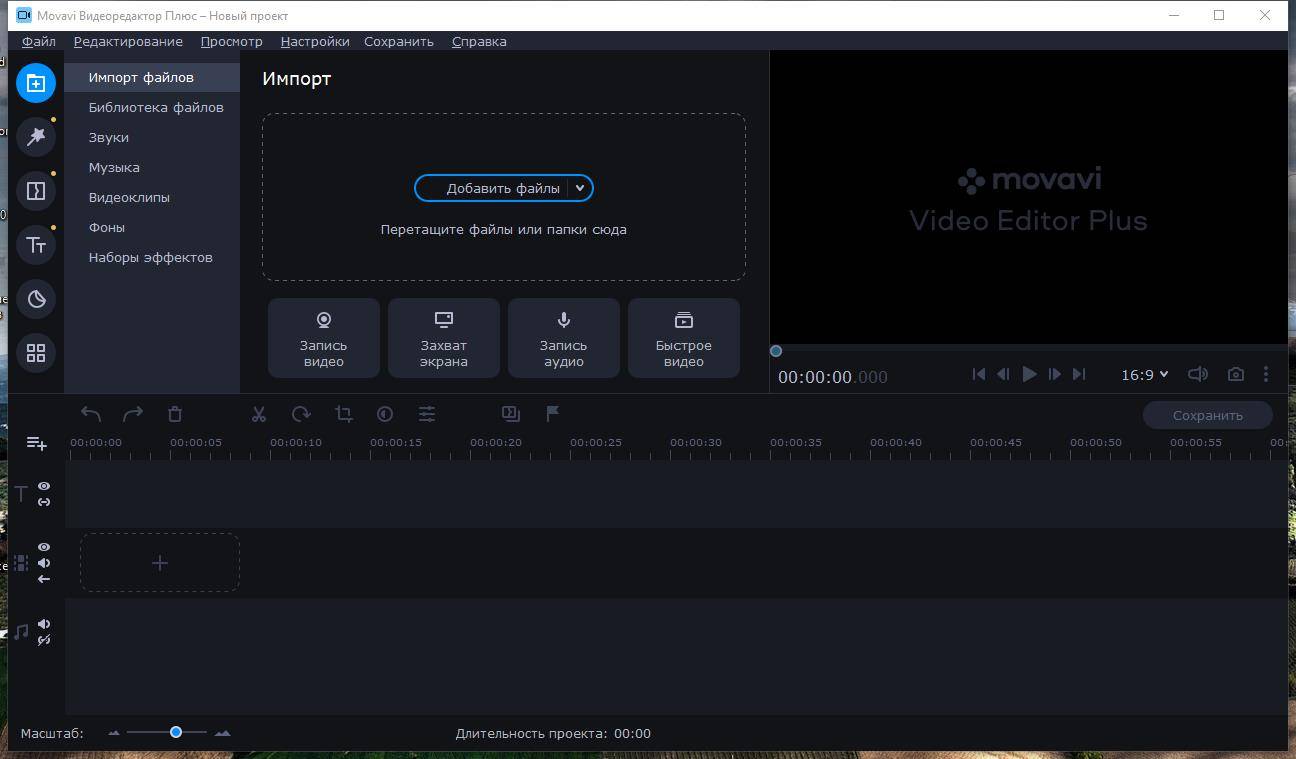Open the Filters magic wand panel
This screenshot has width=1296, height=759.
coord(36,137)
